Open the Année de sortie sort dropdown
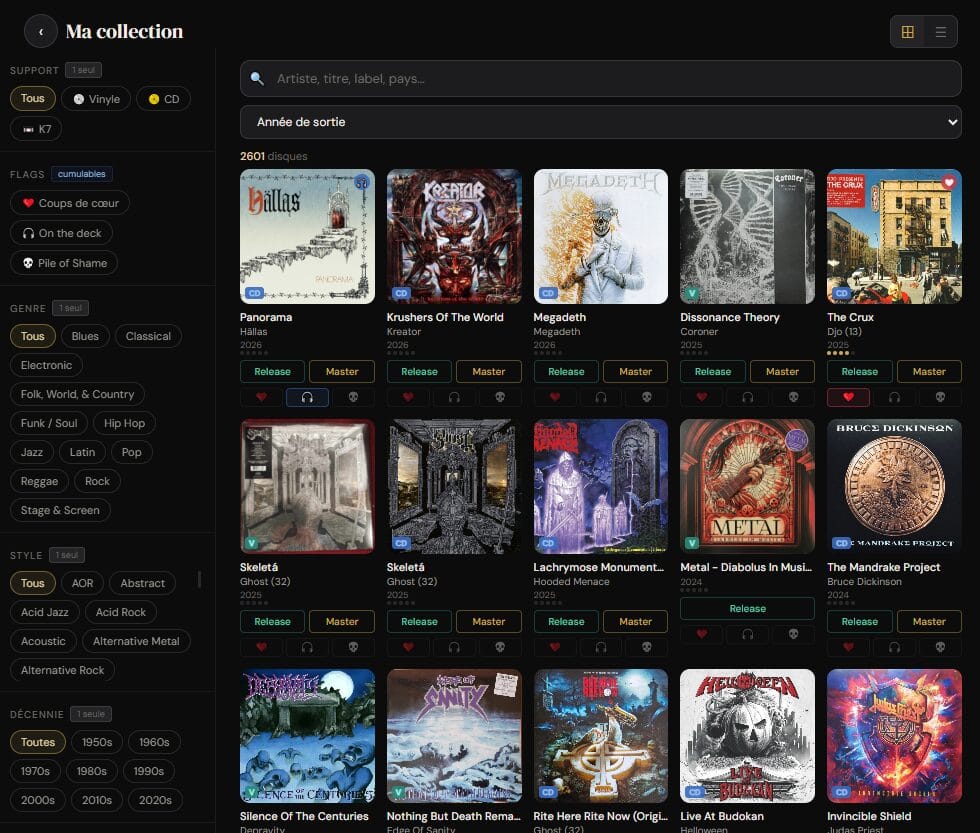 [601, 122]
